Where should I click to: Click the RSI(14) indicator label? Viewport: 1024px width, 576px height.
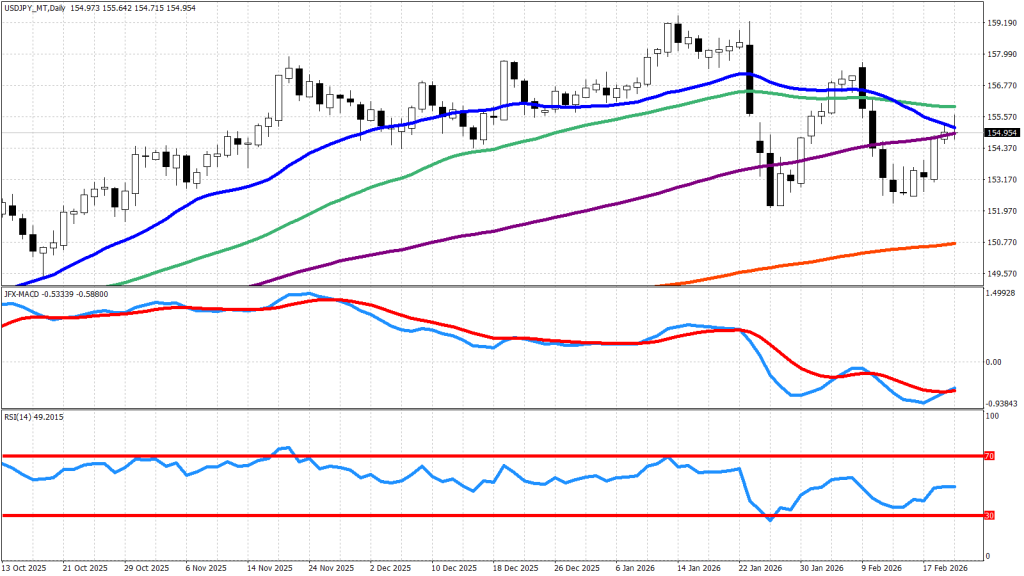[x=20, y=416]
